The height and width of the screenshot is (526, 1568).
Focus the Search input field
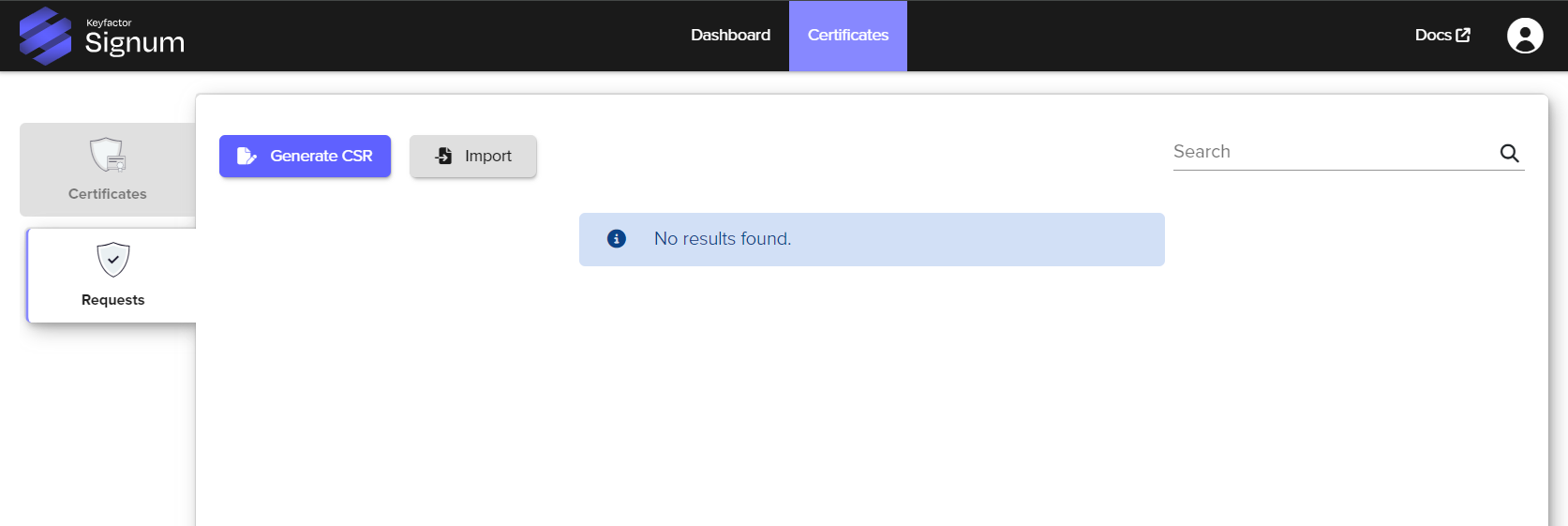pyautogui.click(x=1331, y=152)
